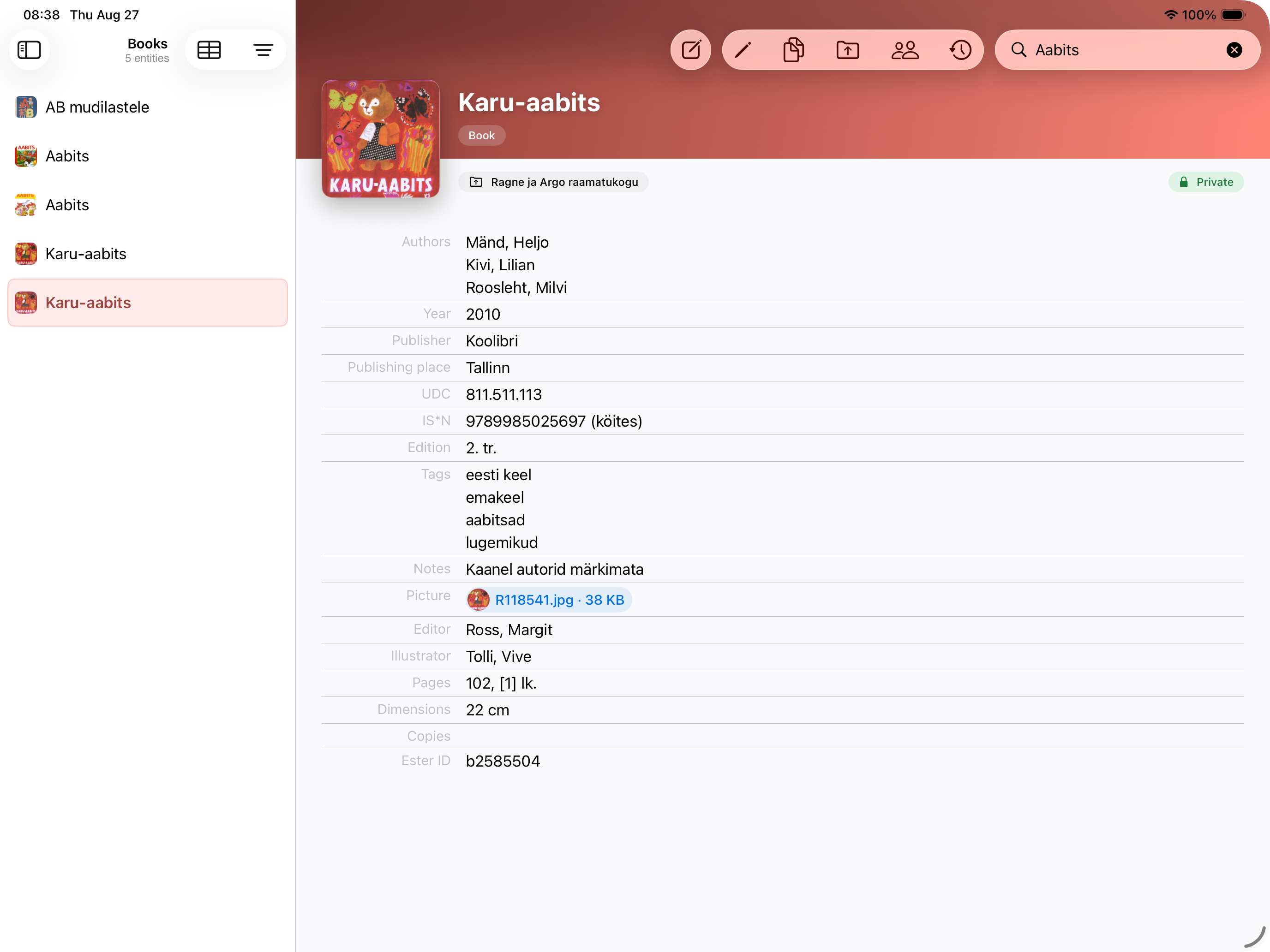Click publisher value Koolibri
This screenshot has width=1270, height=952.
[x=491, y=341]
